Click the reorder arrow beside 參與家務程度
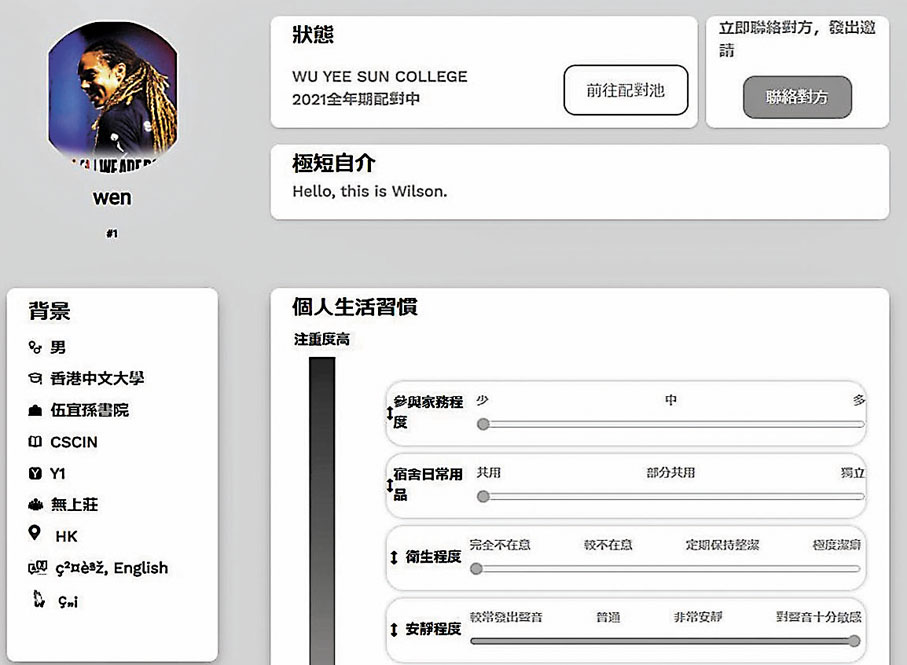The height and width of the screenshot is (665, 907). coord(390,413)
